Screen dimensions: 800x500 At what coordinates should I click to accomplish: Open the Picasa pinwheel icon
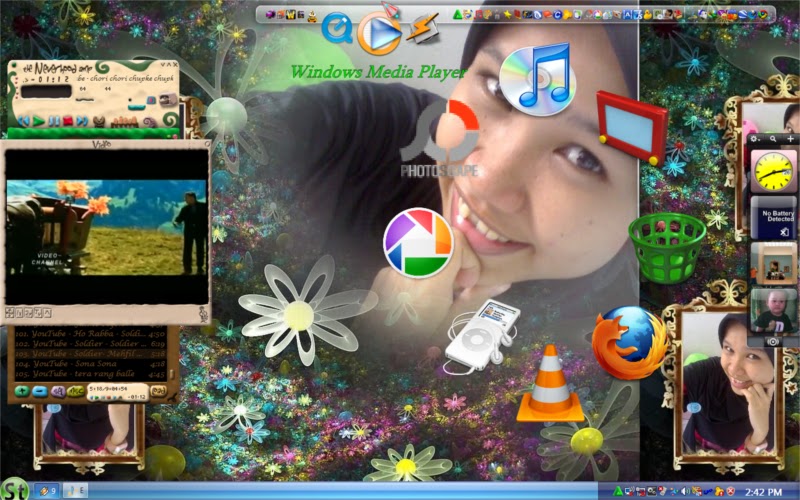pyautogui.click(x=418, y=242)
